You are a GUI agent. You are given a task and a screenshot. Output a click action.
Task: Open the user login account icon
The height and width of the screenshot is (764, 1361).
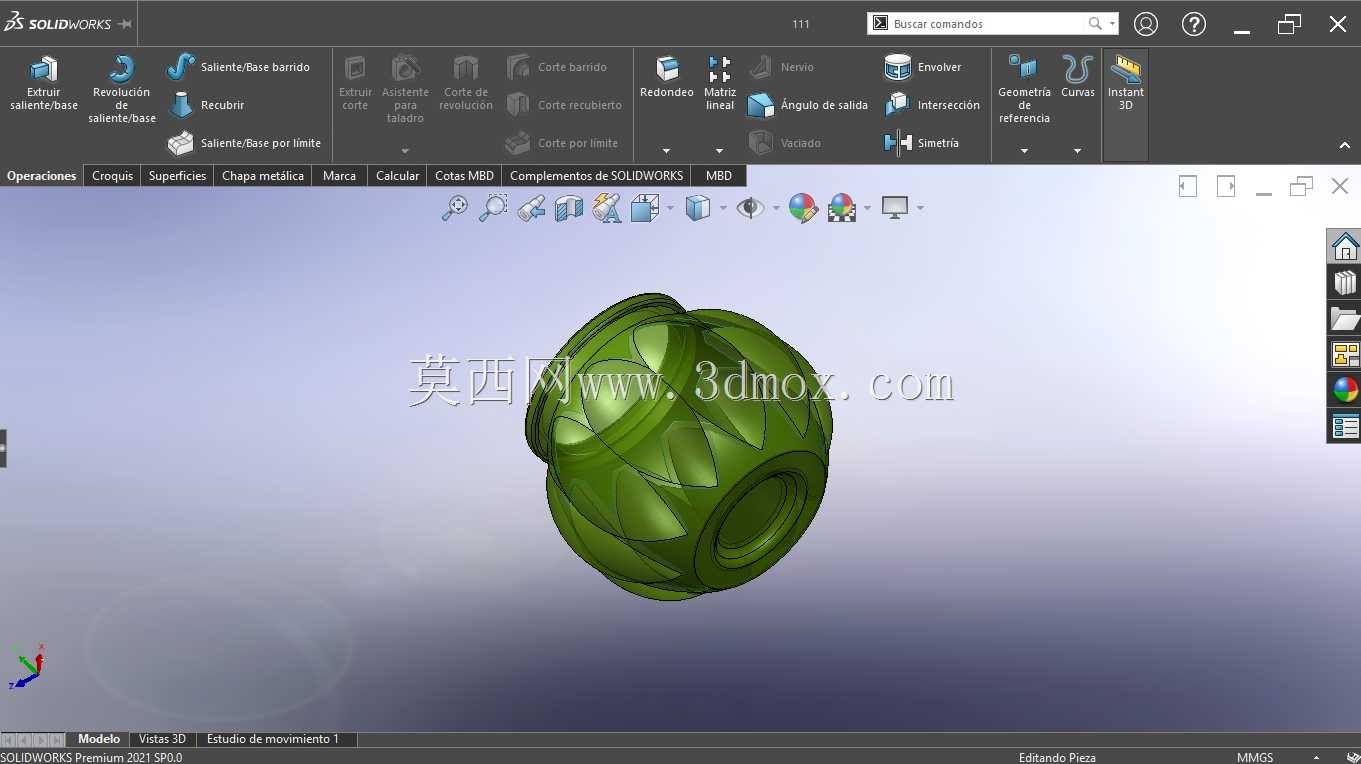click(1146, 24)
